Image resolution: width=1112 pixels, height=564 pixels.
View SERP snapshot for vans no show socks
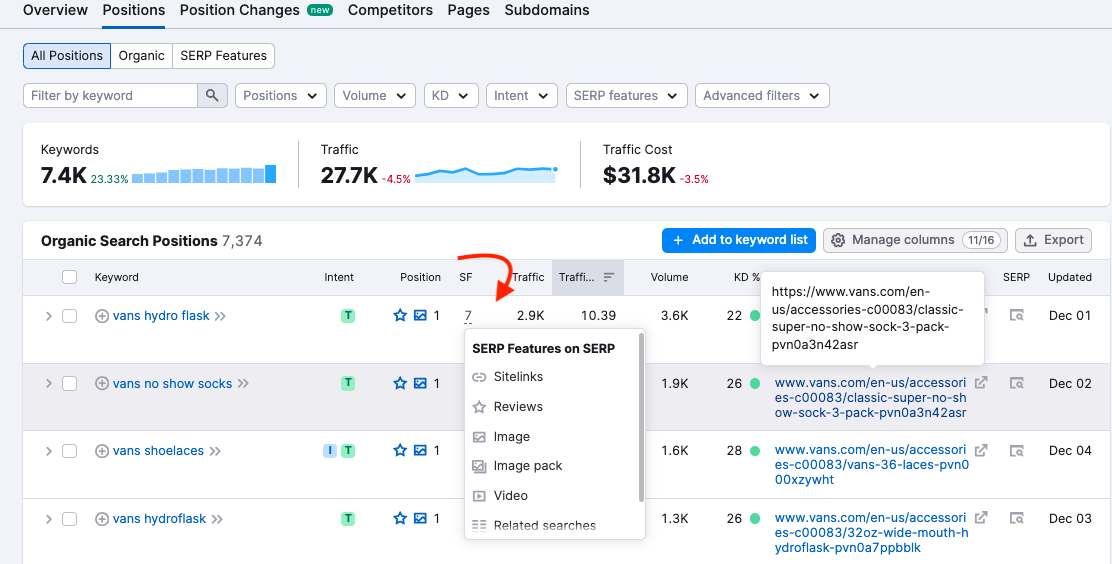pos(1016,383)
